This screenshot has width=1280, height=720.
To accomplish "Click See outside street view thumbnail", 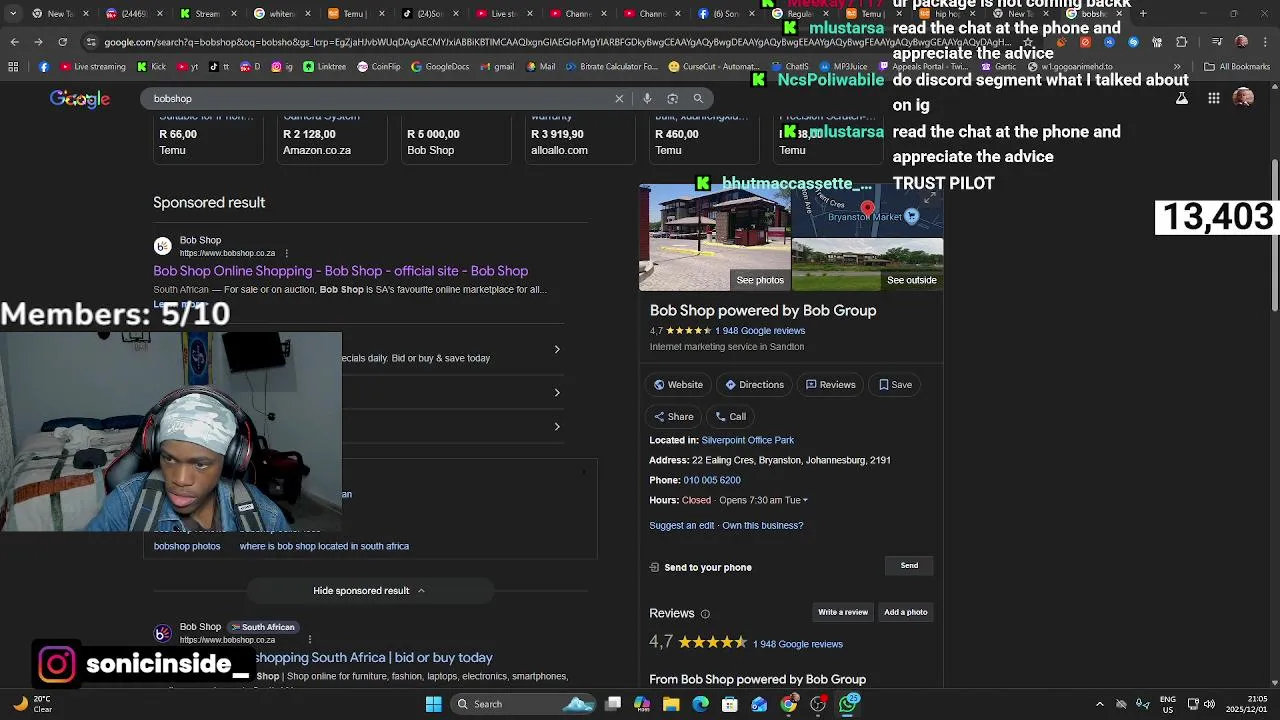I will point(867,264).
